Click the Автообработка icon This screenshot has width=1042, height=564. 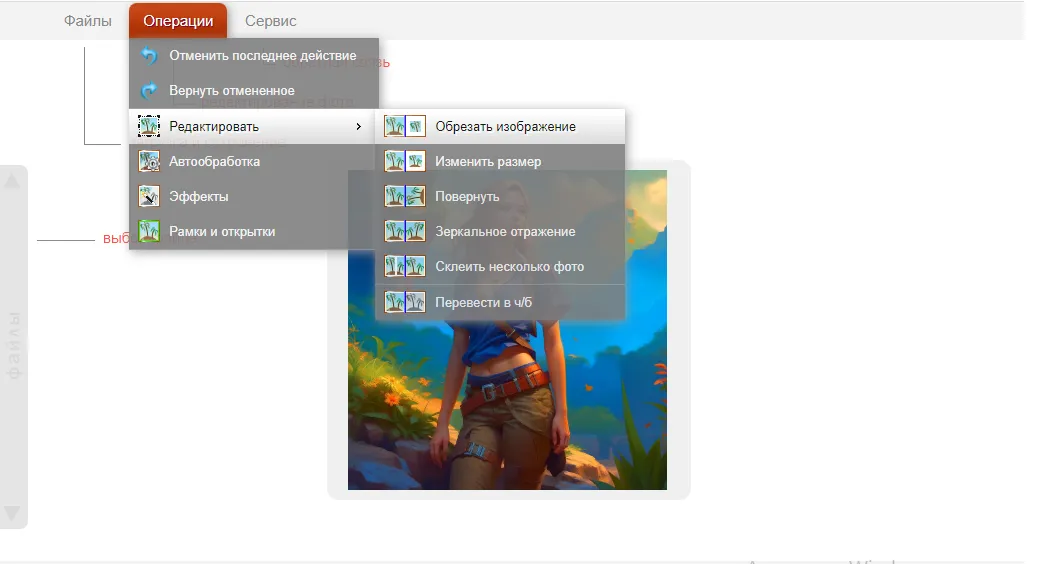(x=149, y=161)
